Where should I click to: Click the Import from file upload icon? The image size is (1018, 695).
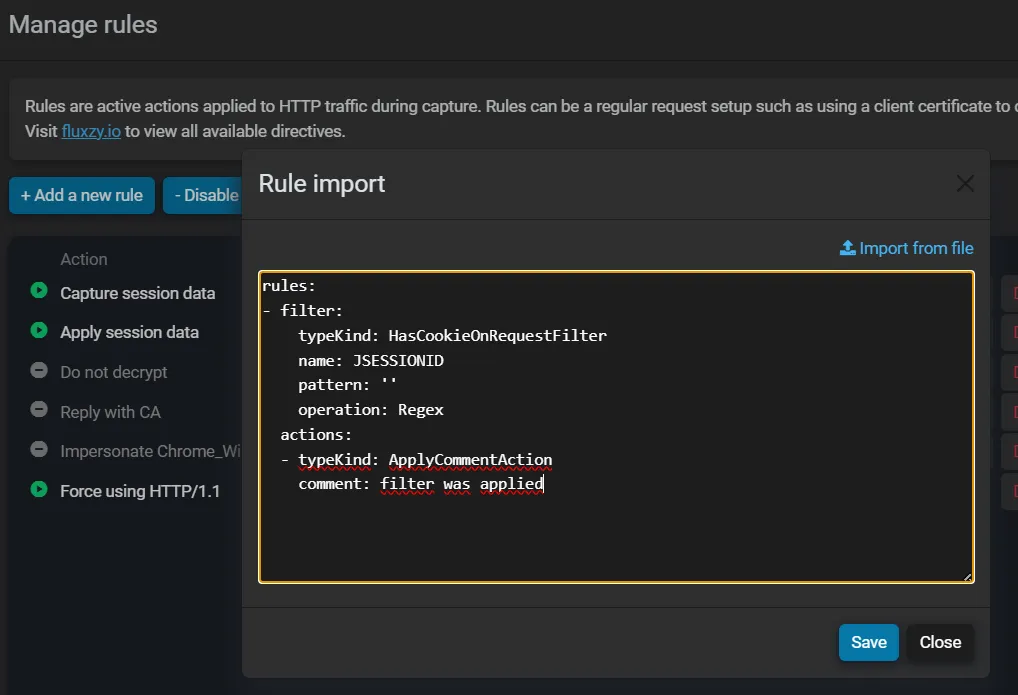click(847, 248)
